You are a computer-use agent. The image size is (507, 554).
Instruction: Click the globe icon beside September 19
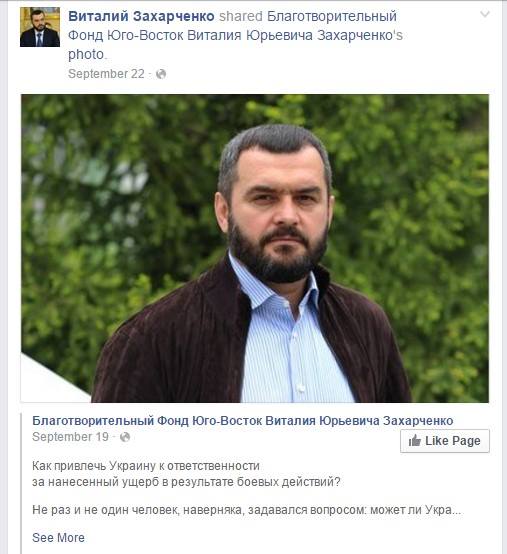click(x=125, y=437)
